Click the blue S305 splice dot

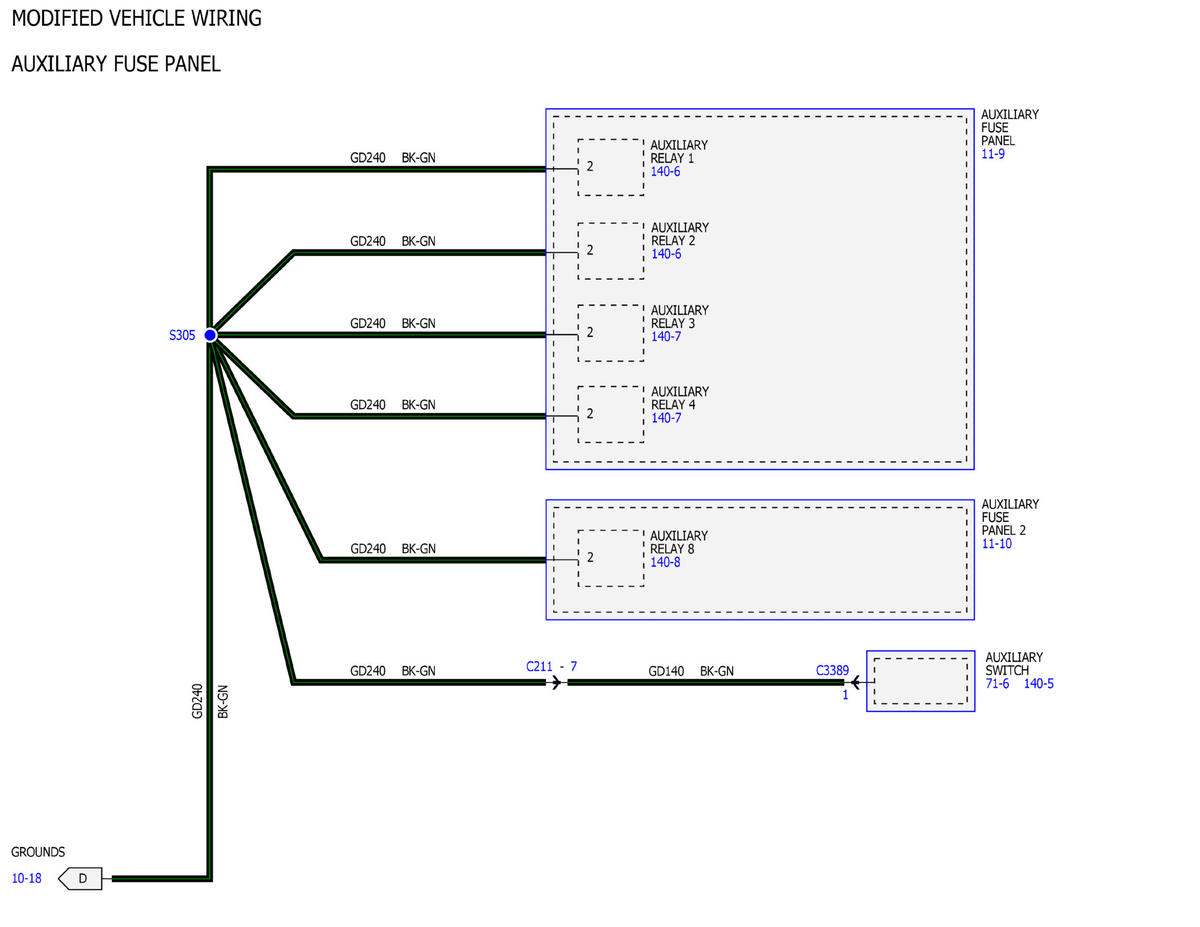[210, 336]
